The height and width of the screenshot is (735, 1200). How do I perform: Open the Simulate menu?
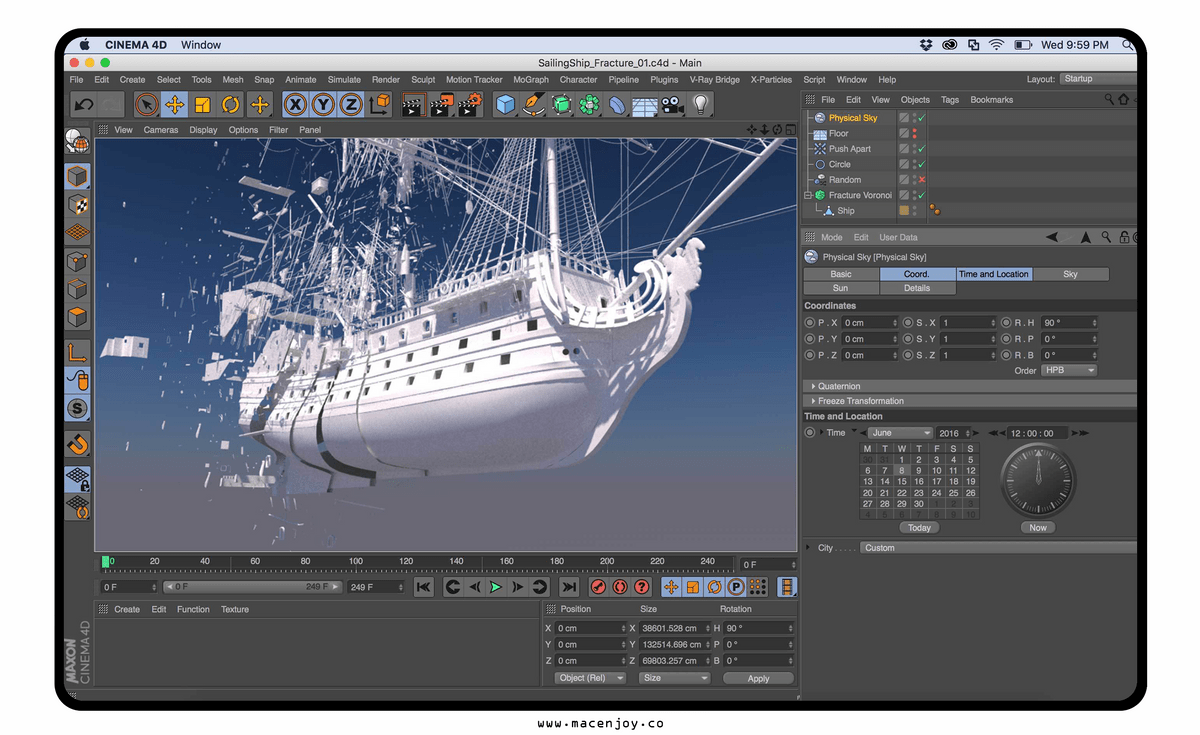[344, 80]
